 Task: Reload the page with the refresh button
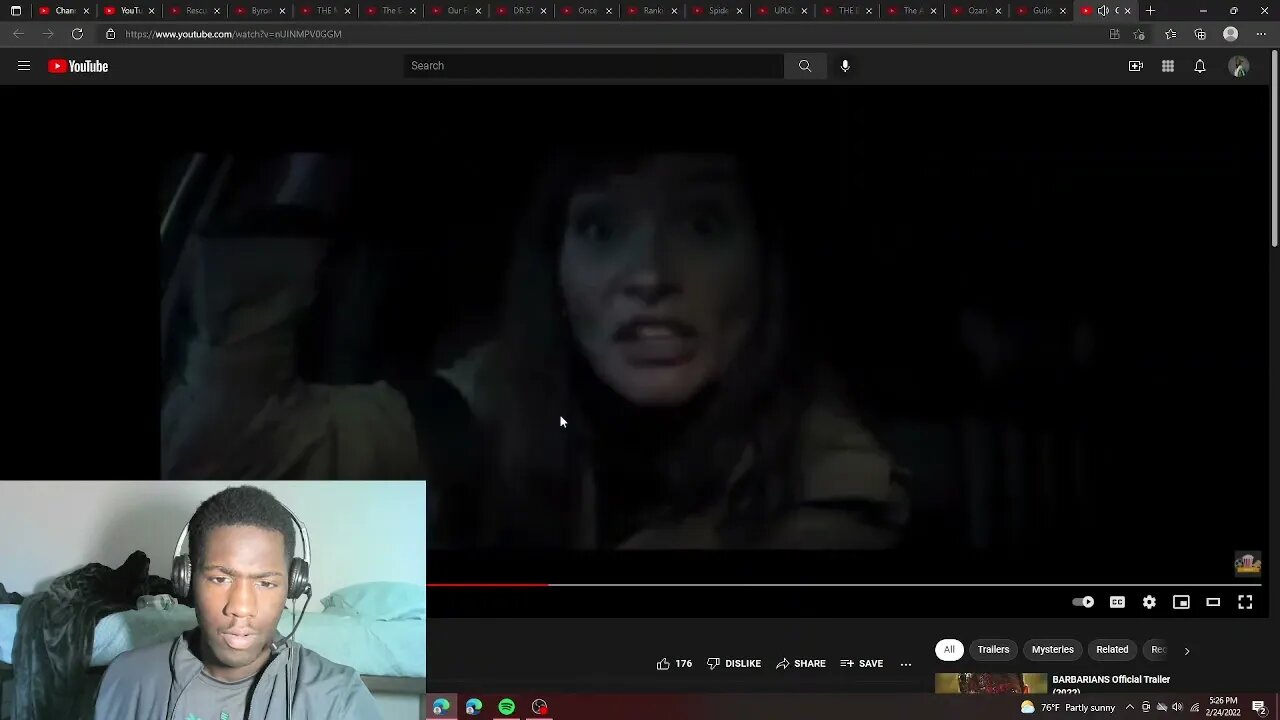coord(77,34)
